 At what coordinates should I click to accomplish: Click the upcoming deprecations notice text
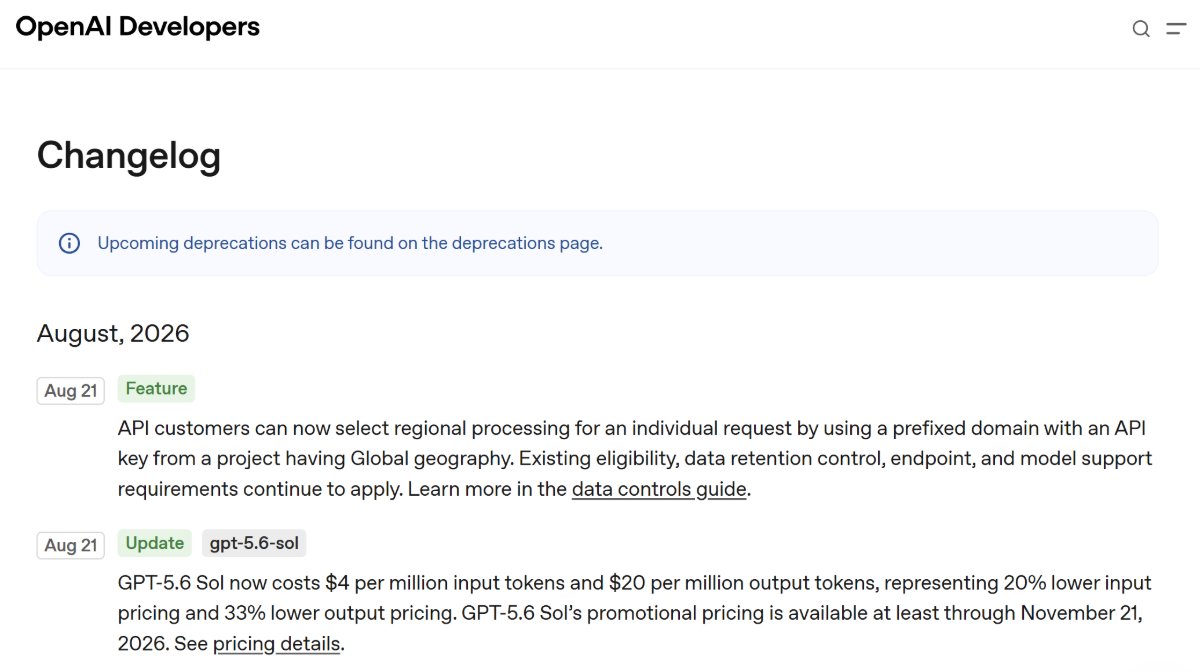tap(350, 243)
